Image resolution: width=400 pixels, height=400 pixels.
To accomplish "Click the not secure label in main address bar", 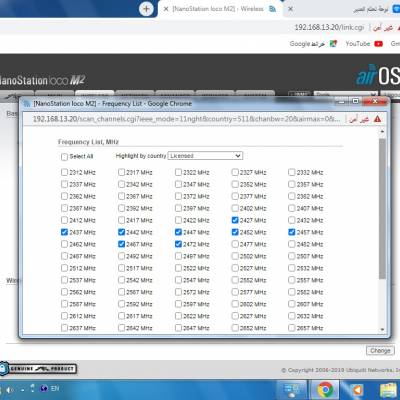I will pos(383,27).
